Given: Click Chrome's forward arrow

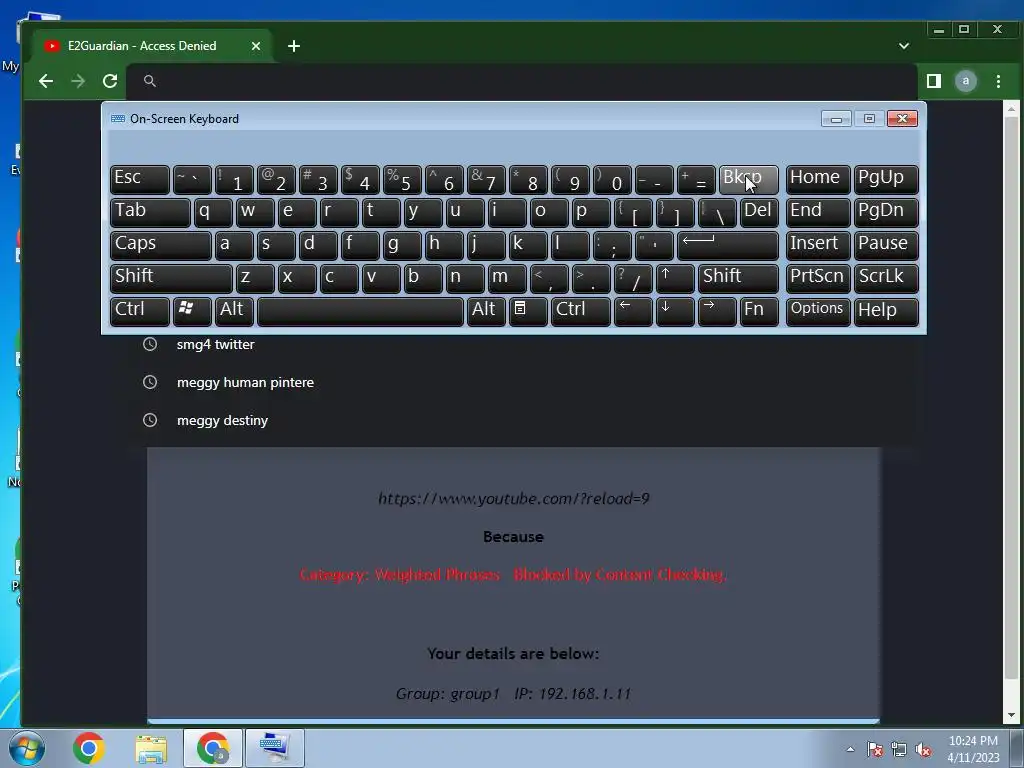Looking at the screenshot, I should pyautogui.click(x=78, y=81).
